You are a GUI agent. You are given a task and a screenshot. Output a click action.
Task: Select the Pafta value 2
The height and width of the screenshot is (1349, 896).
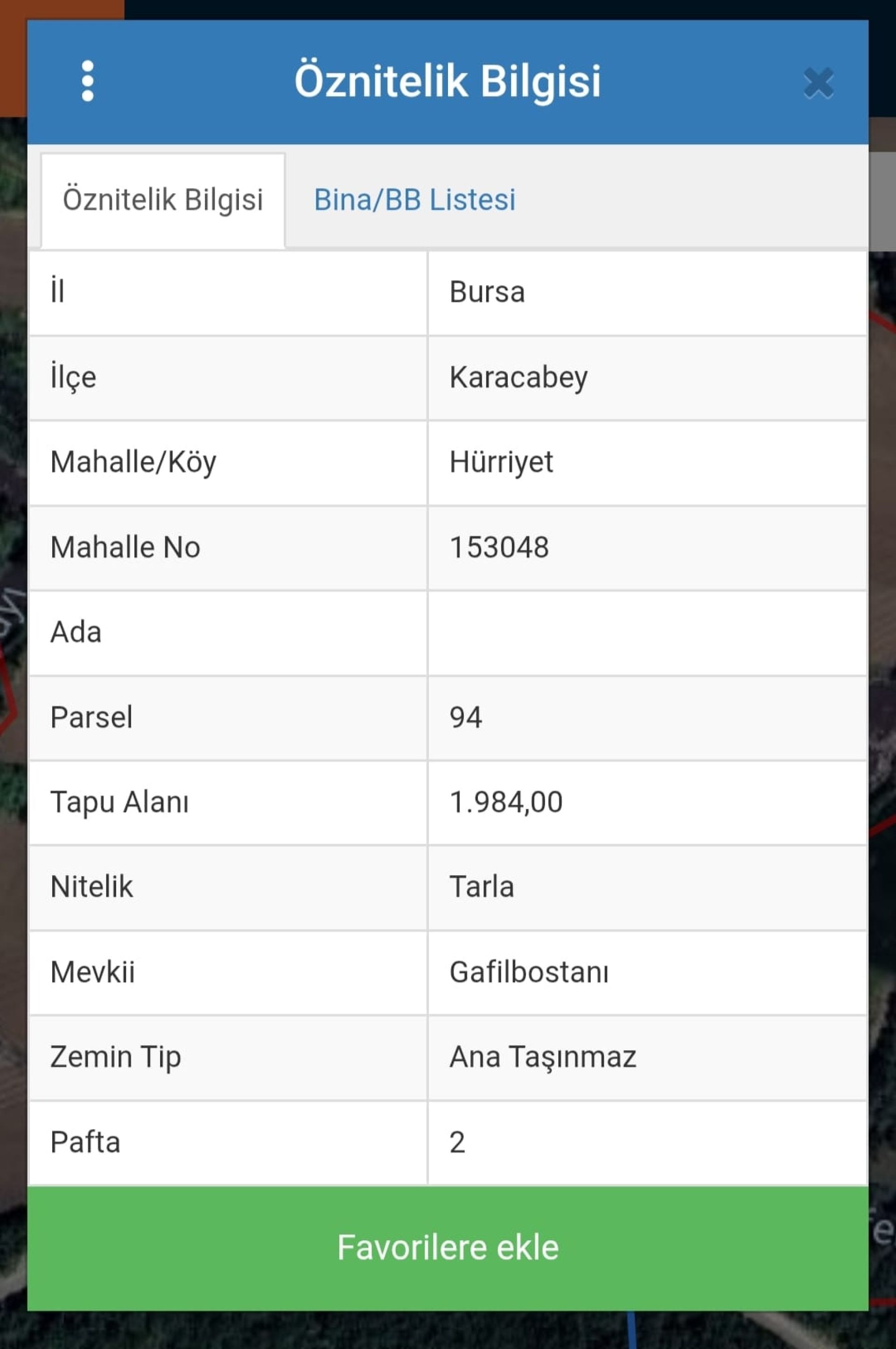pos(457,1142)
